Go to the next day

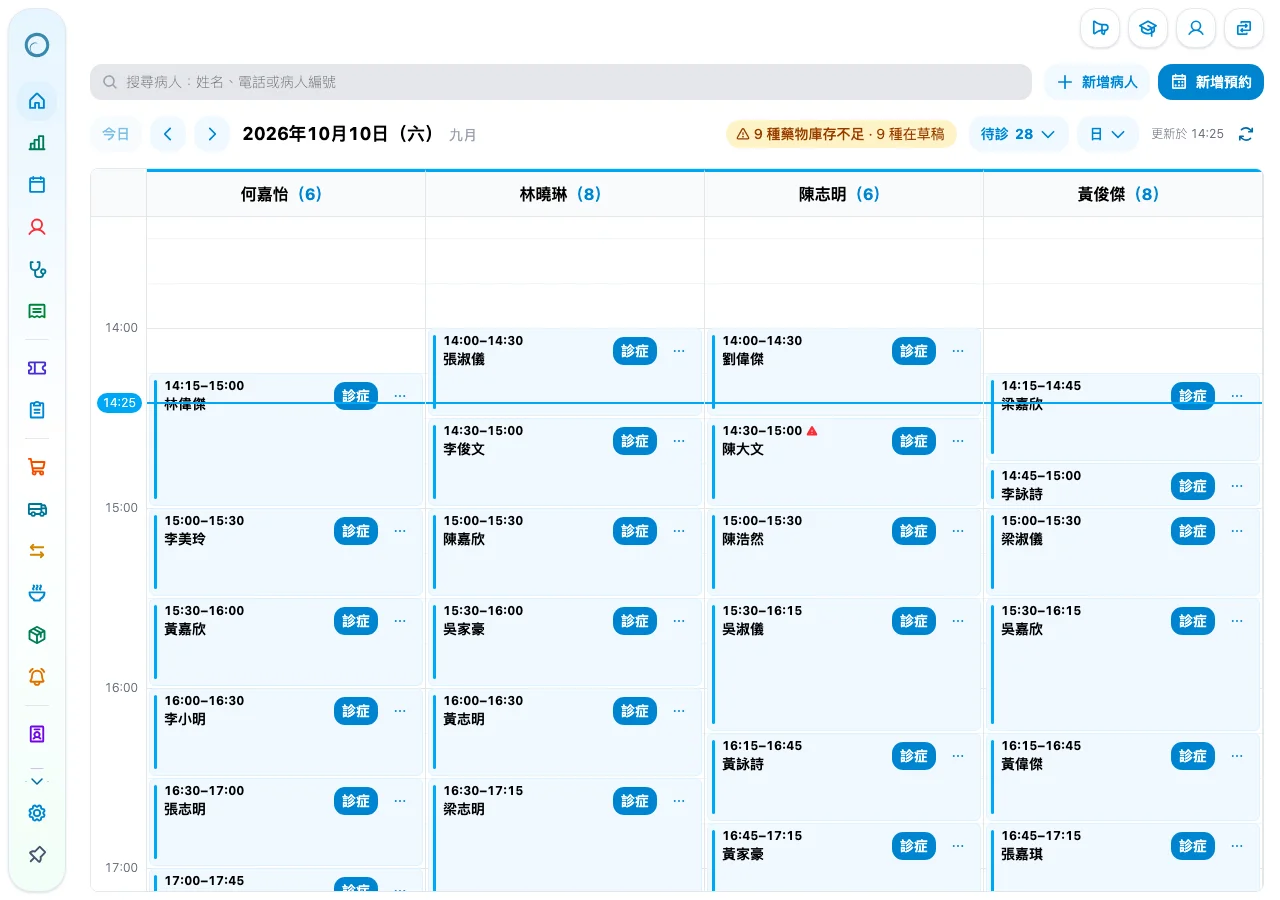coord(212,134)
